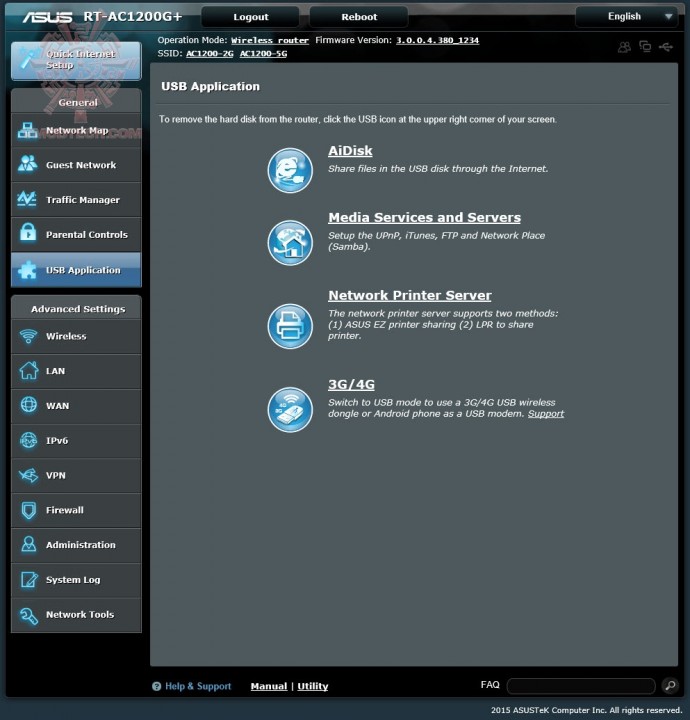Click the USB Application puzzle icon
The image size is (690, 720).
[x=27, y=270]
